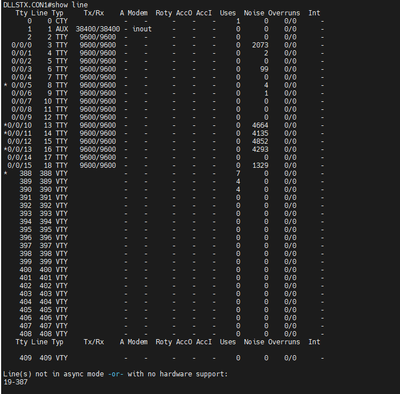Click tty '0/0/5' entry
The width and height of the screenshot is (400, 394).
(22, 85)
